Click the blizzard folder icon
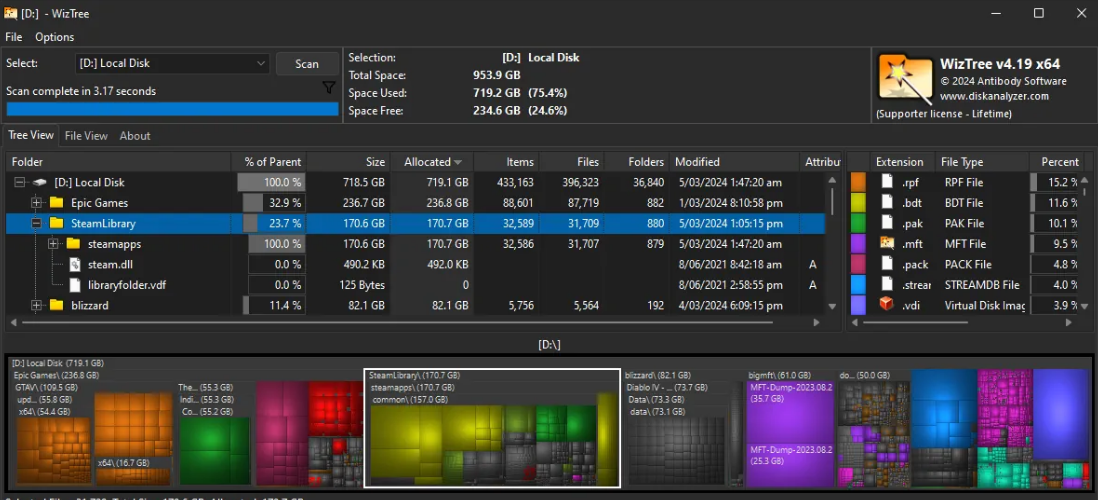 57,305
